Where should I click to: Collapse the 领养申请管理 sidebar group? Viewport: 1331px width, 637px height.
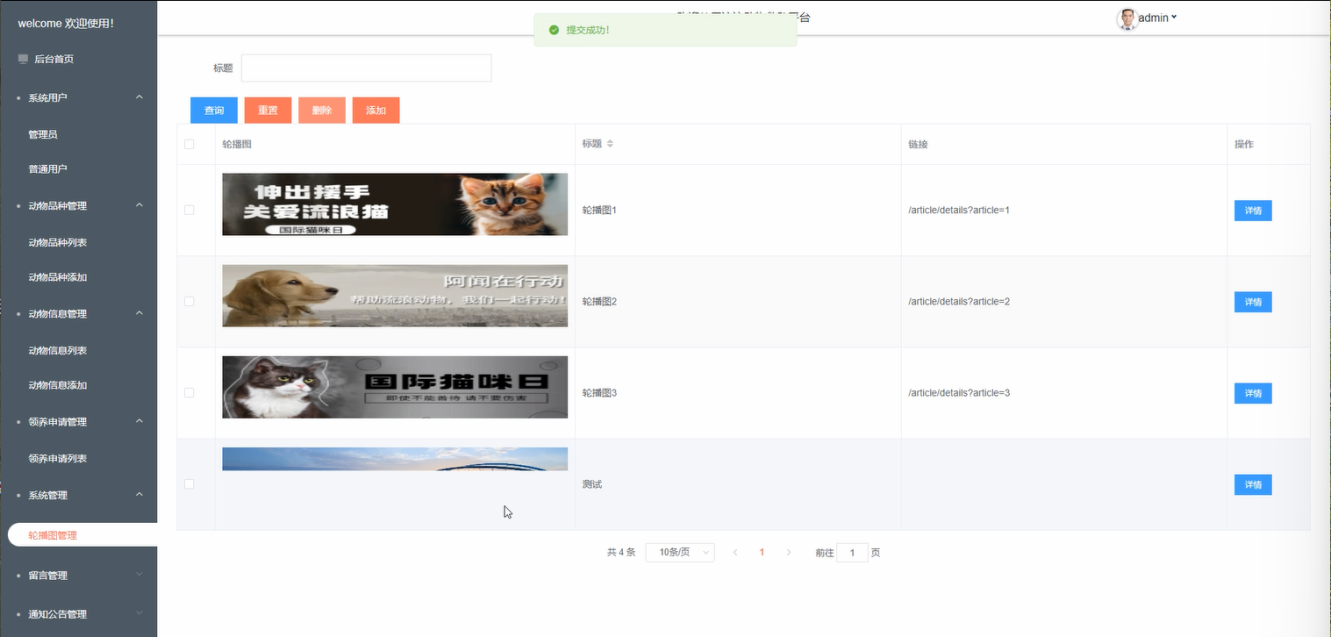tap(78, 421)
